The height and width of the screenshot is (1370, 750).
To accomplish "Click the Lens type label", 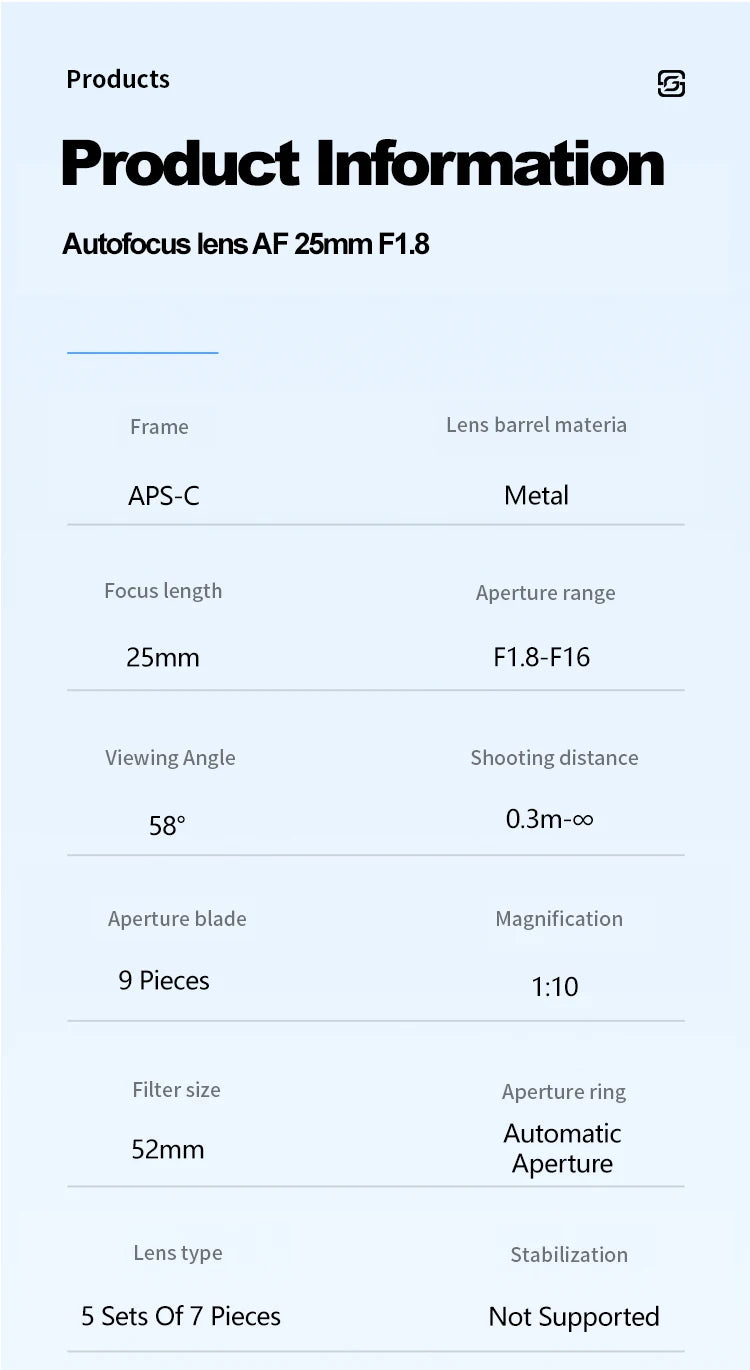I will point(178,1253).
